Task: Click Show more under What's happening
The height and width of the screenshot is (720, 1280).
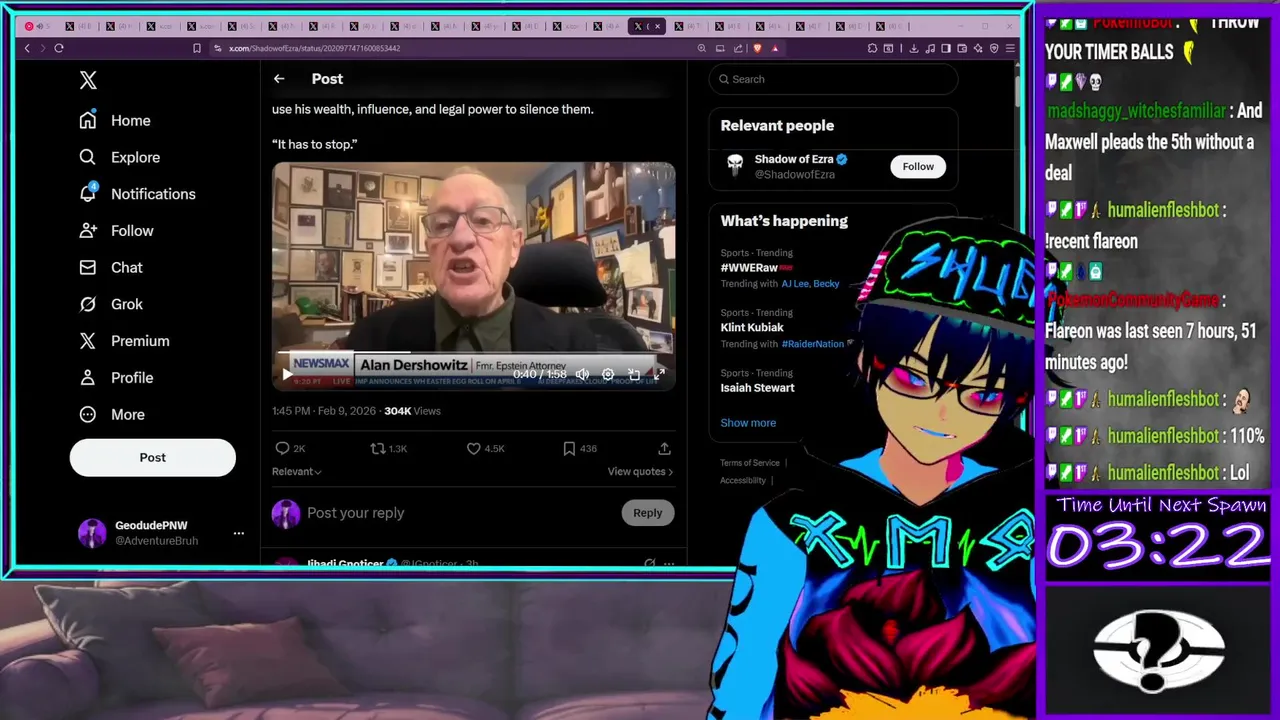Action: tap(748, 423)
